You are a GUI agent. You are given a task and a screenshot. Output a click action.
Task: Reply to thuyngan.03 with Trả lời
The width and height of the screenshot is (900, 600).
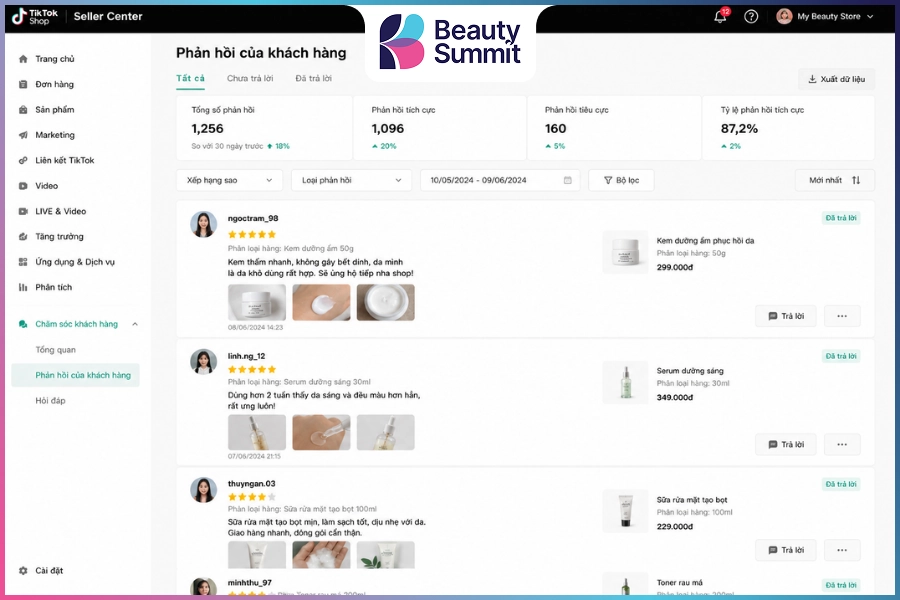[786, 550]
